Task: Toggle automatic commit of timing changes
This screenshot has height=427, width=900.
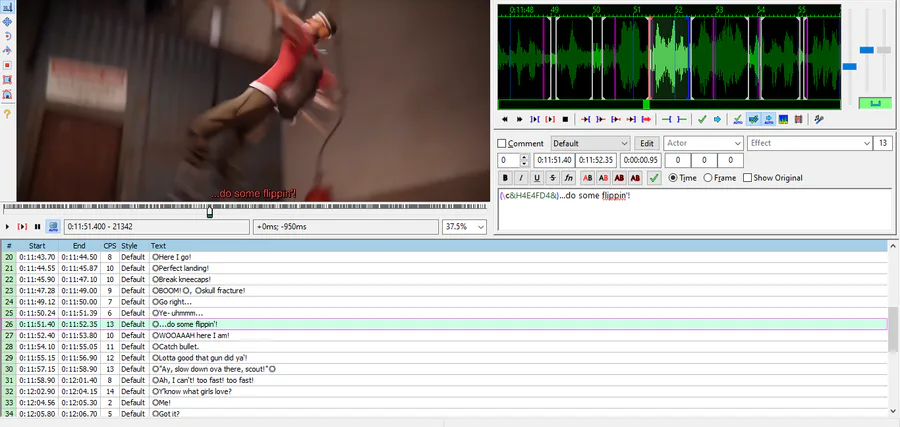Action: click(x=738, y=119)
